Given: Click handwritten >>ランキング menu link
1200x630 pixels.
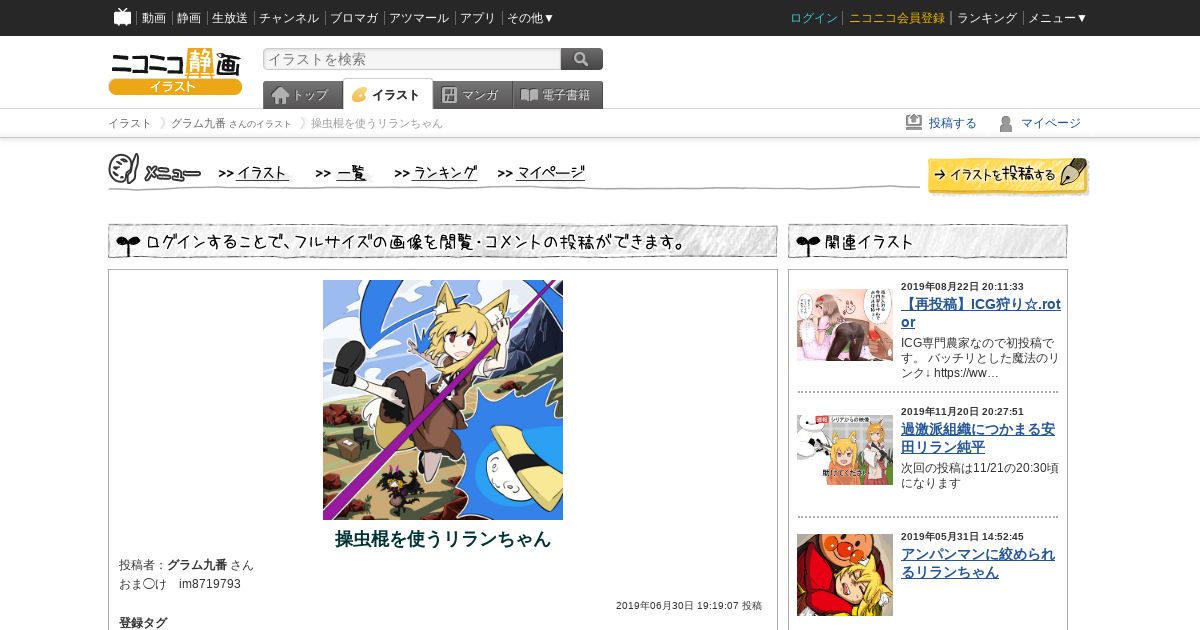Looking at the screenshot, I should coord(436,173).
